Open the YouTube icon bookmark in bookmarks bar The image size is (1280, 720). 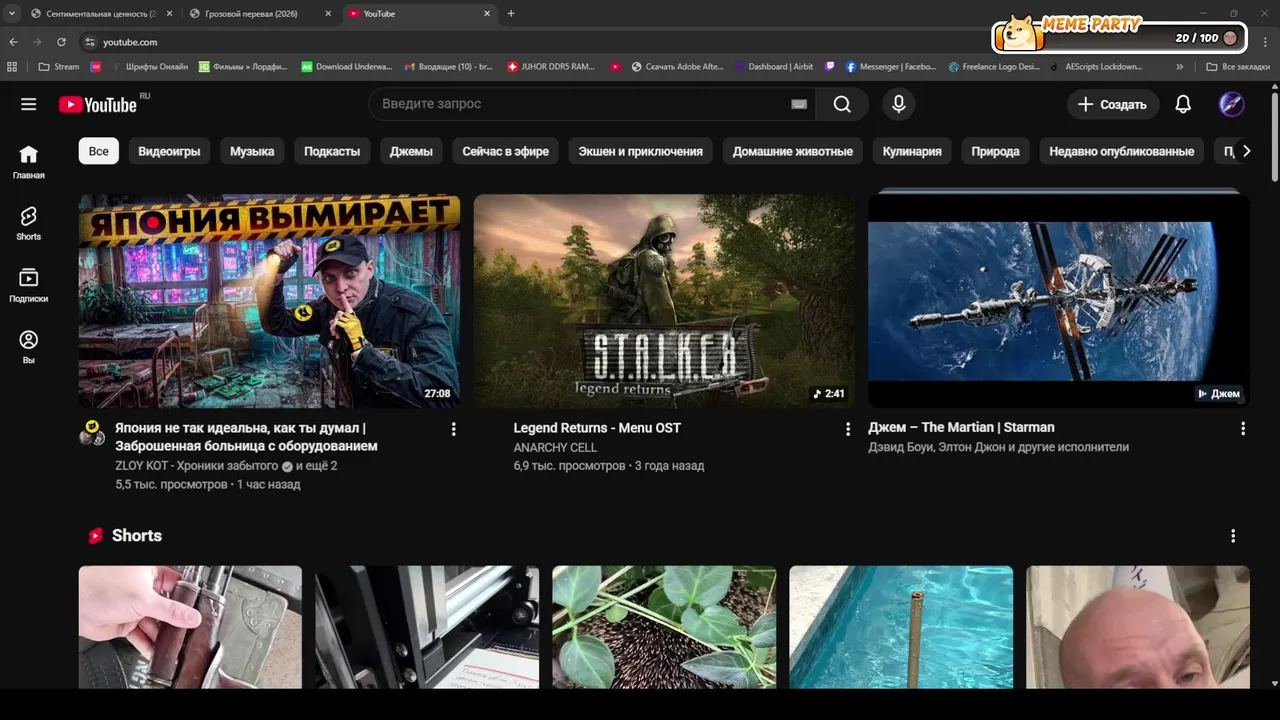pos(615,67)
